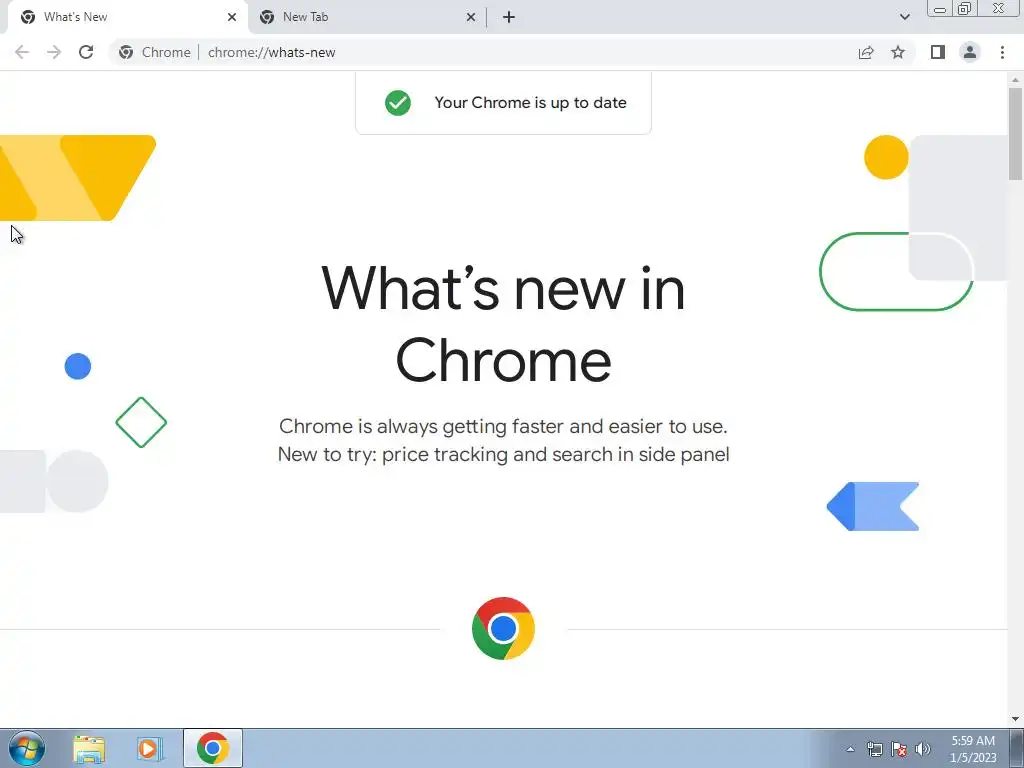Viewport: 1024px width, 768px height.
Task: Open the Chrome three-dot menu
Action: (x=1002, y=52)
